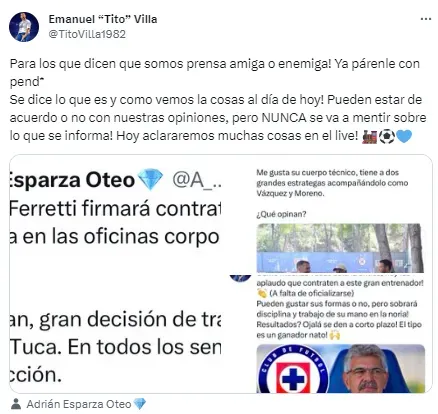The width and height of the screenshot is (438, 414).
Task: Open tagged user Adrián Esparza Oteo
Action: pos(79,404)
